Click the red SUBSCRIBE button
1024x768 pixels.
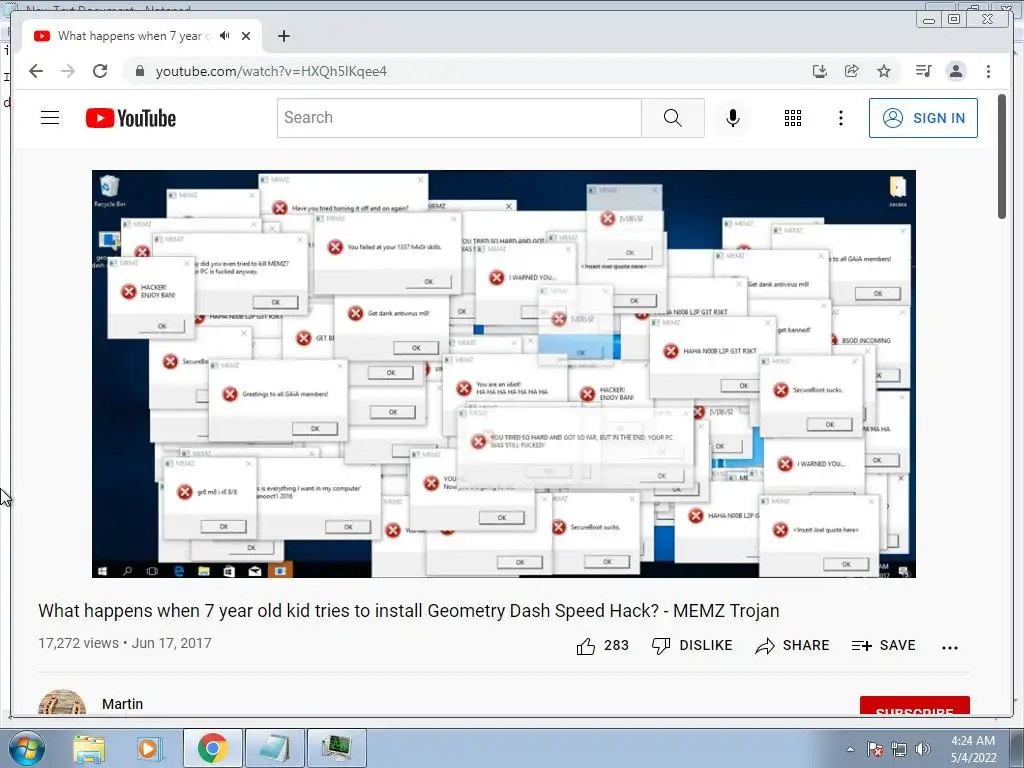[x=914, y=706]
